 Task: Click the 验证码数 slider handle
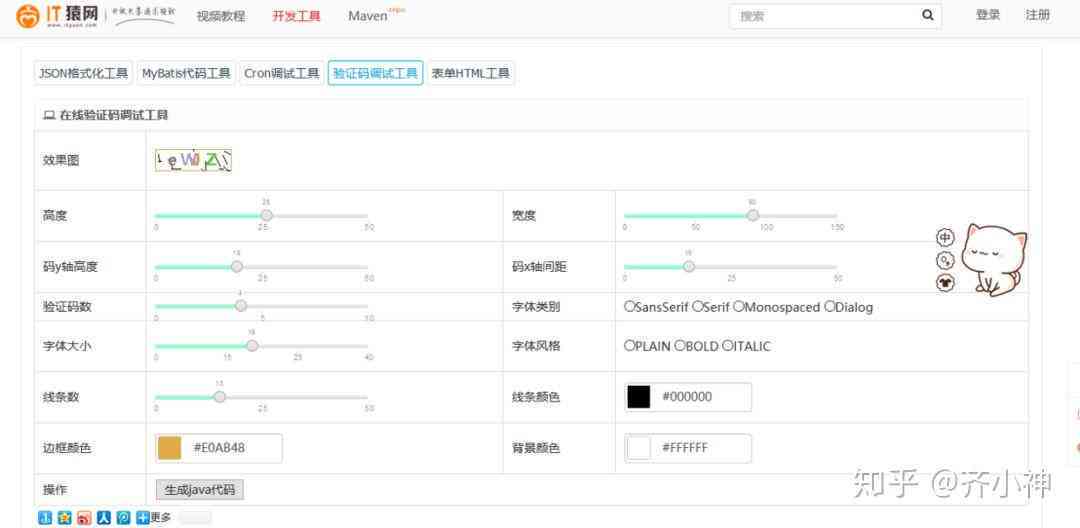(x=240, y=306)
